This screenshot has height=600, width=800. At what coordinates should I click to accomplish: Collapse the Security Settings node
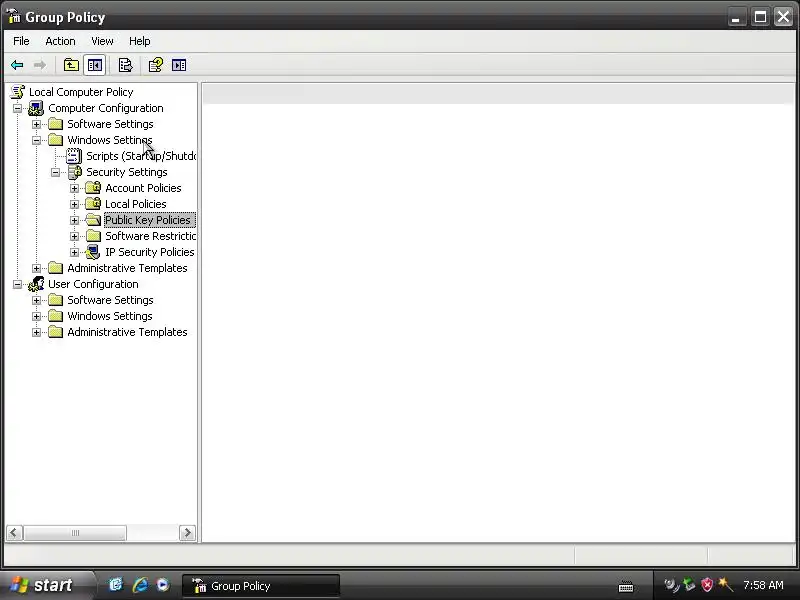point(56,172)
